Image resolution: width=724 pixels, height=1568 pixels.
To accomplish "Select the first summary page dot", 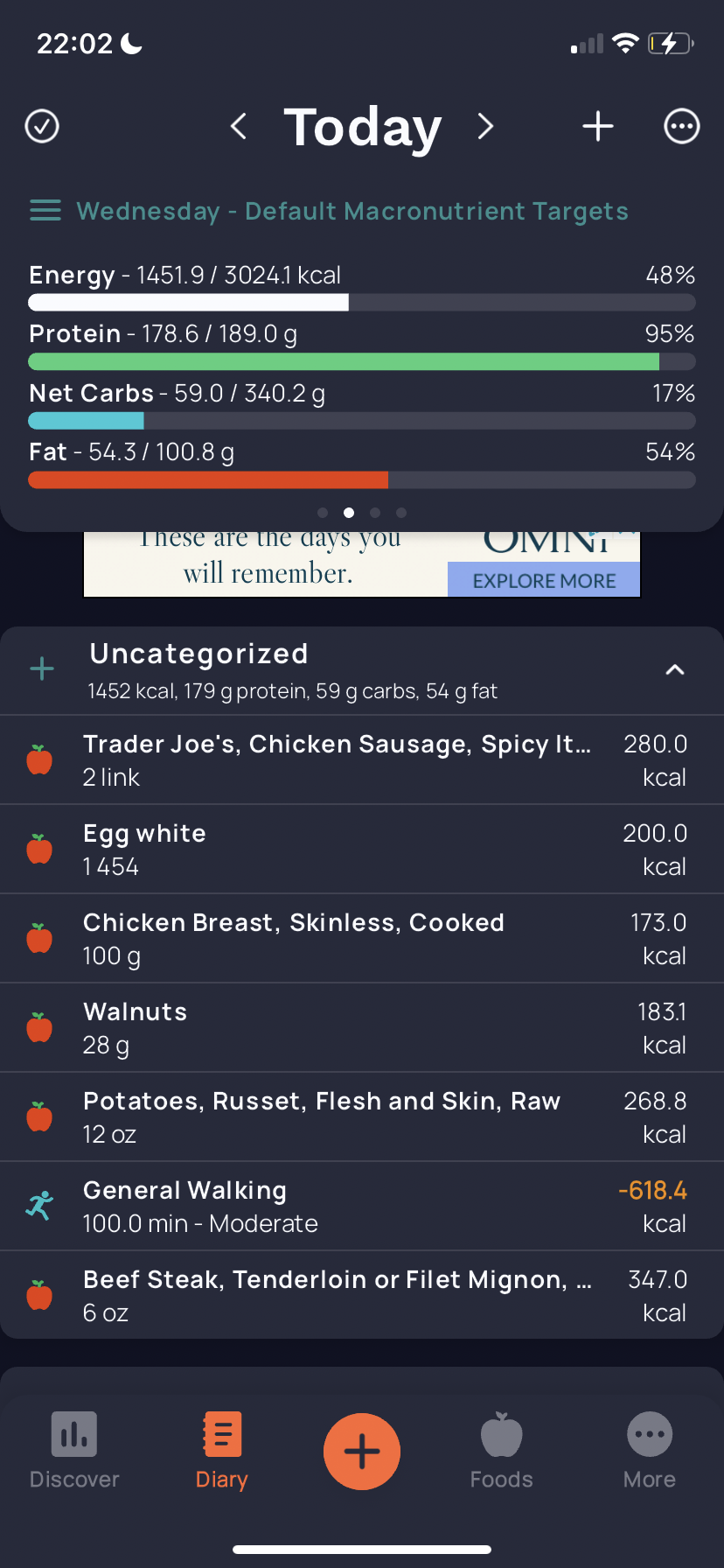I will (323, 513).
